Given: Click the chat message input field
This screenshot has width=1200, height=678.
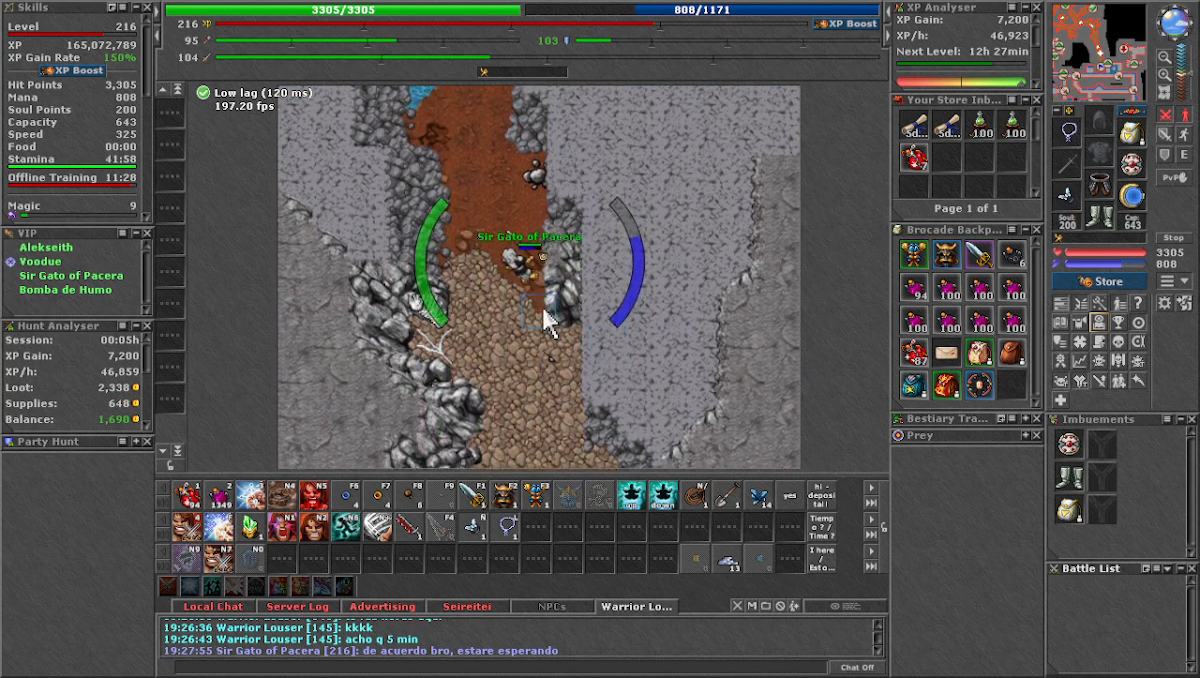Looking at the screenshot, I should pyautogui.click(x=501, y=668).
